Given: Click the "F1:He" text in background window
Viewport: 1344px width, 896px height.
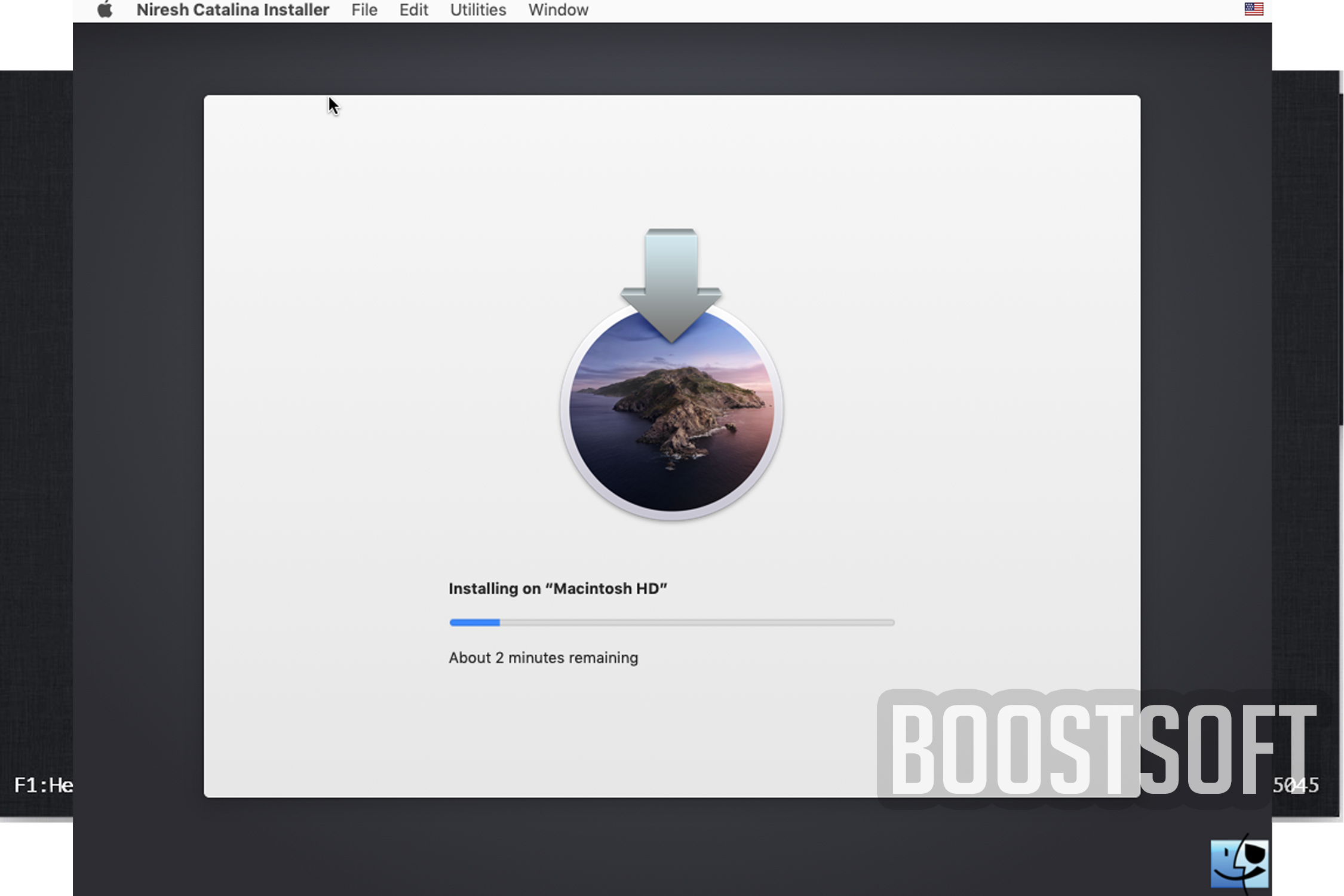Looking at the screenshot, I should click(x=43, y=785).
